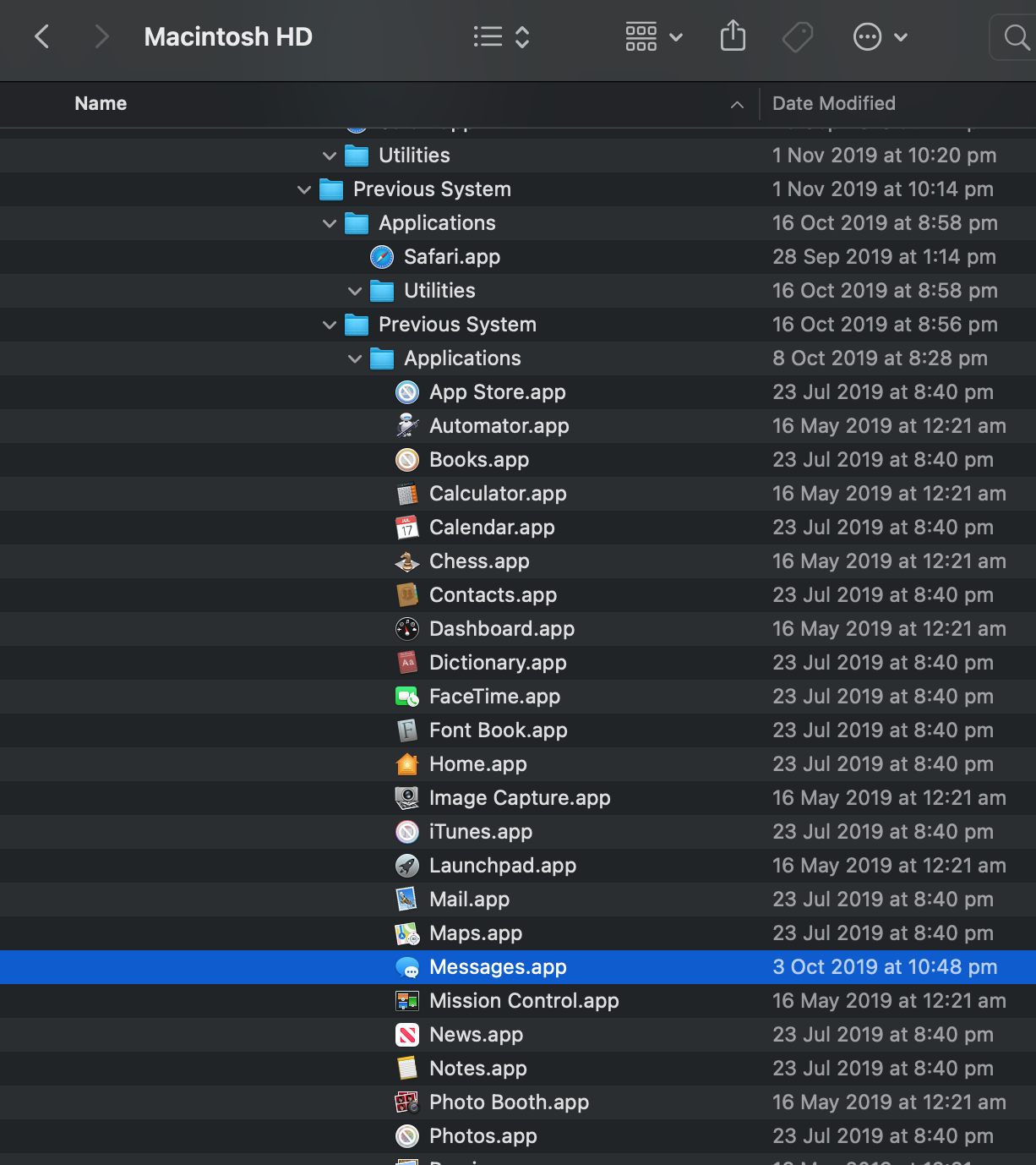
Task: Click the Launchpad.app file name
Action: (503, 866)
